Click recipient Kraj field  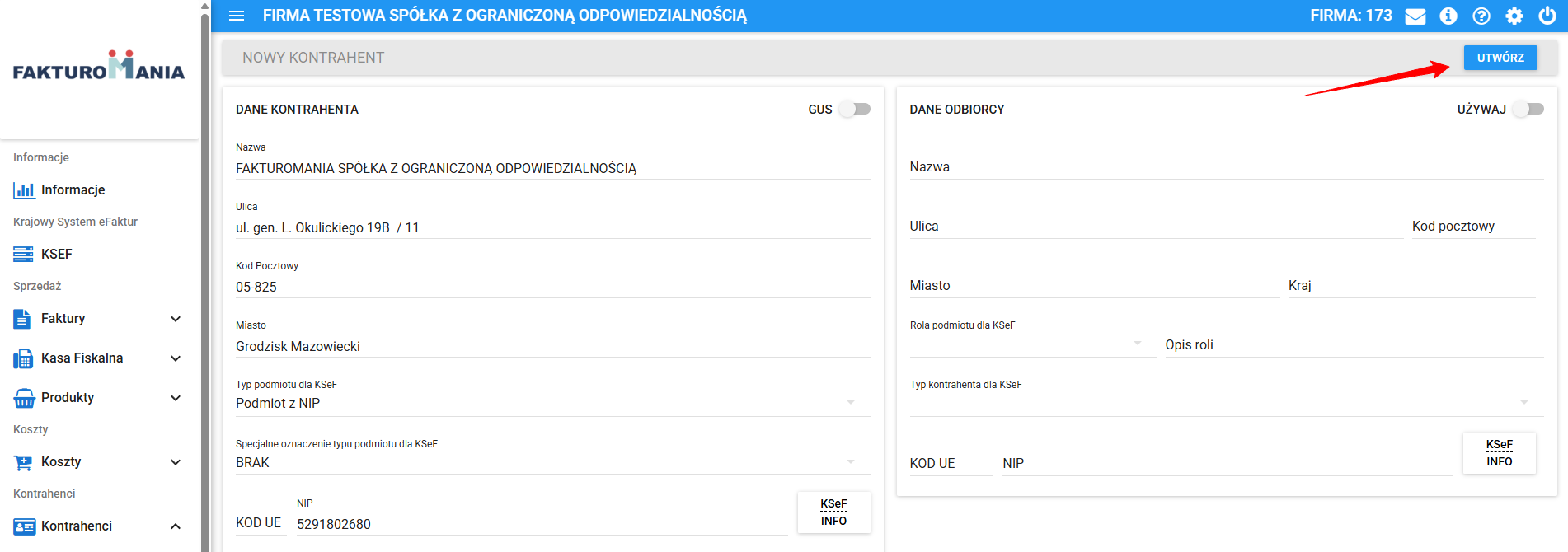point(1411,286)
